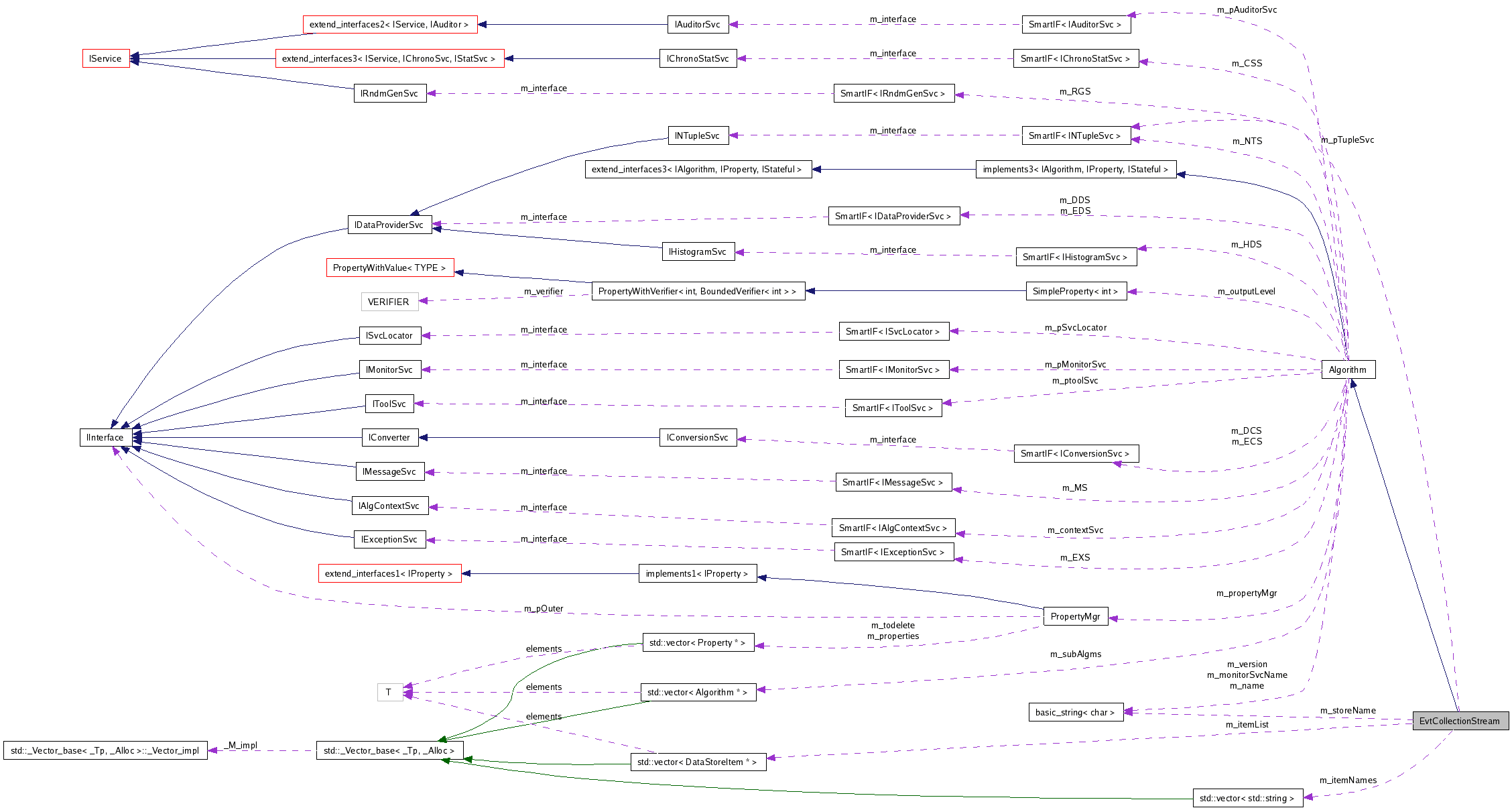This screenshot has width=1512, height=810.
Task: Select the IService node
Action: coord(105,58)
